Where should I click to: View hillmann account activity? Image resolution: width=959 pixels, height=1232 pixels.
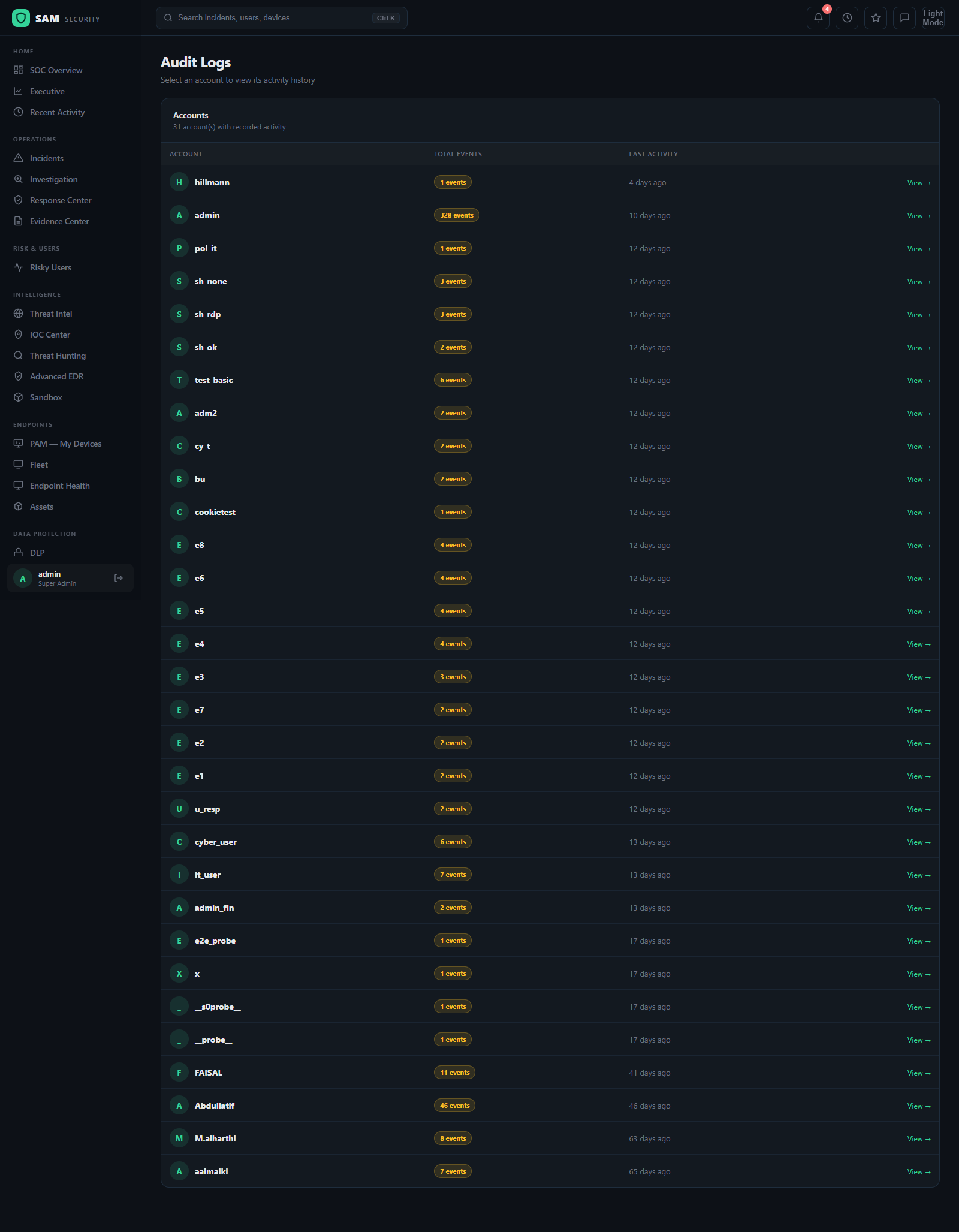pos(919,183)
